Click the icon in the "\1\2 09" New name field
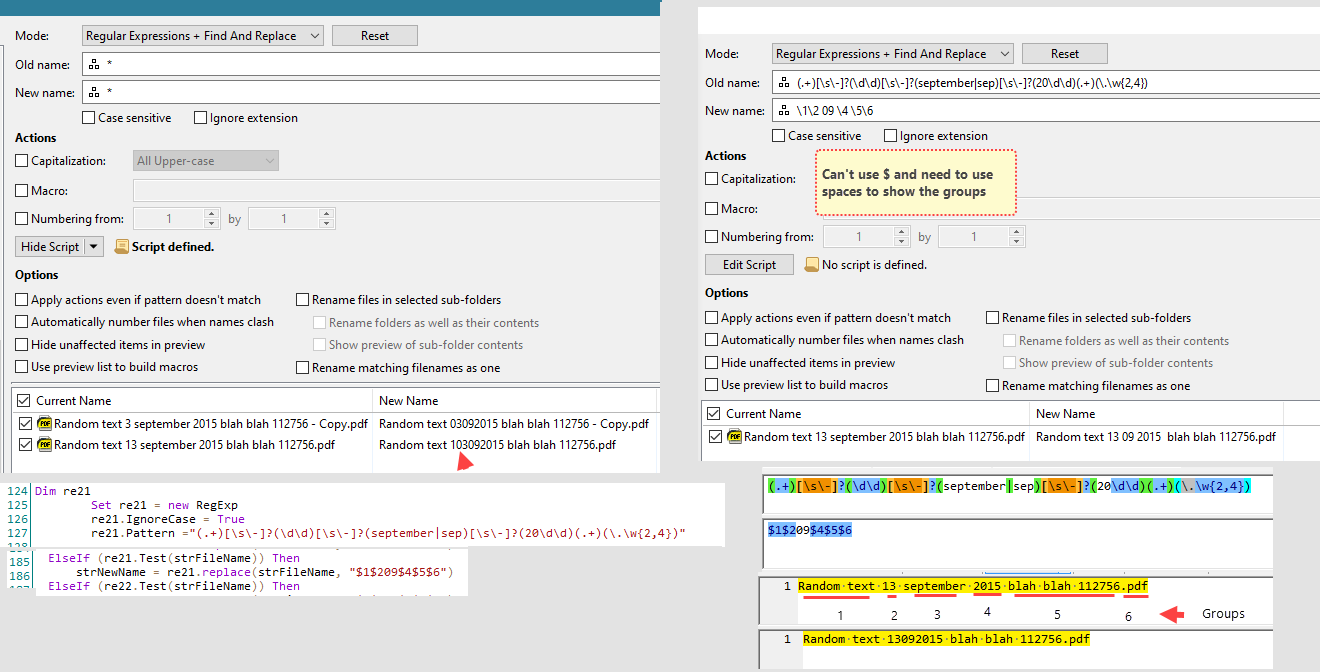 pos(783,110)
